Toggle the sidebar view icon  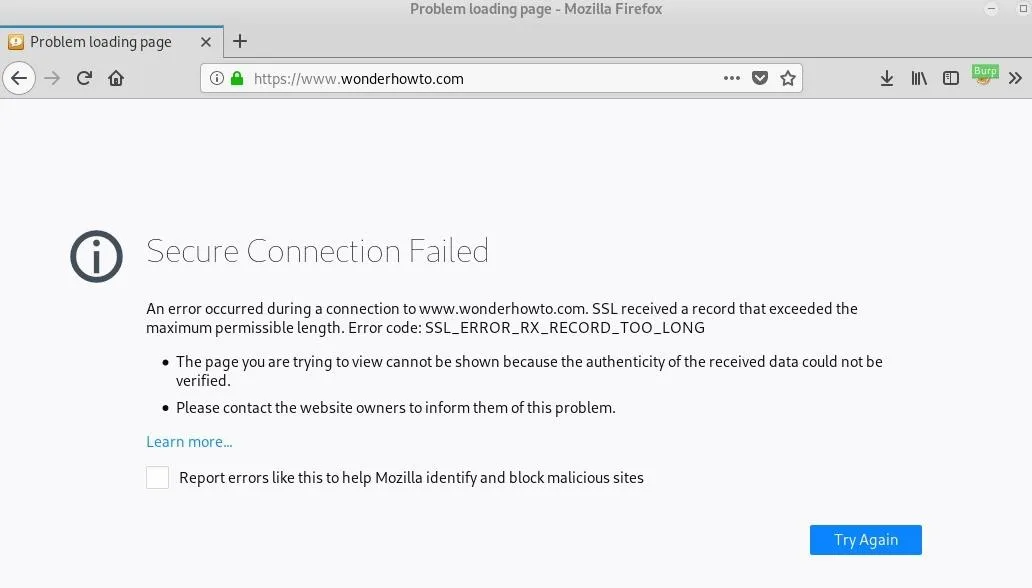coord(950,78)
